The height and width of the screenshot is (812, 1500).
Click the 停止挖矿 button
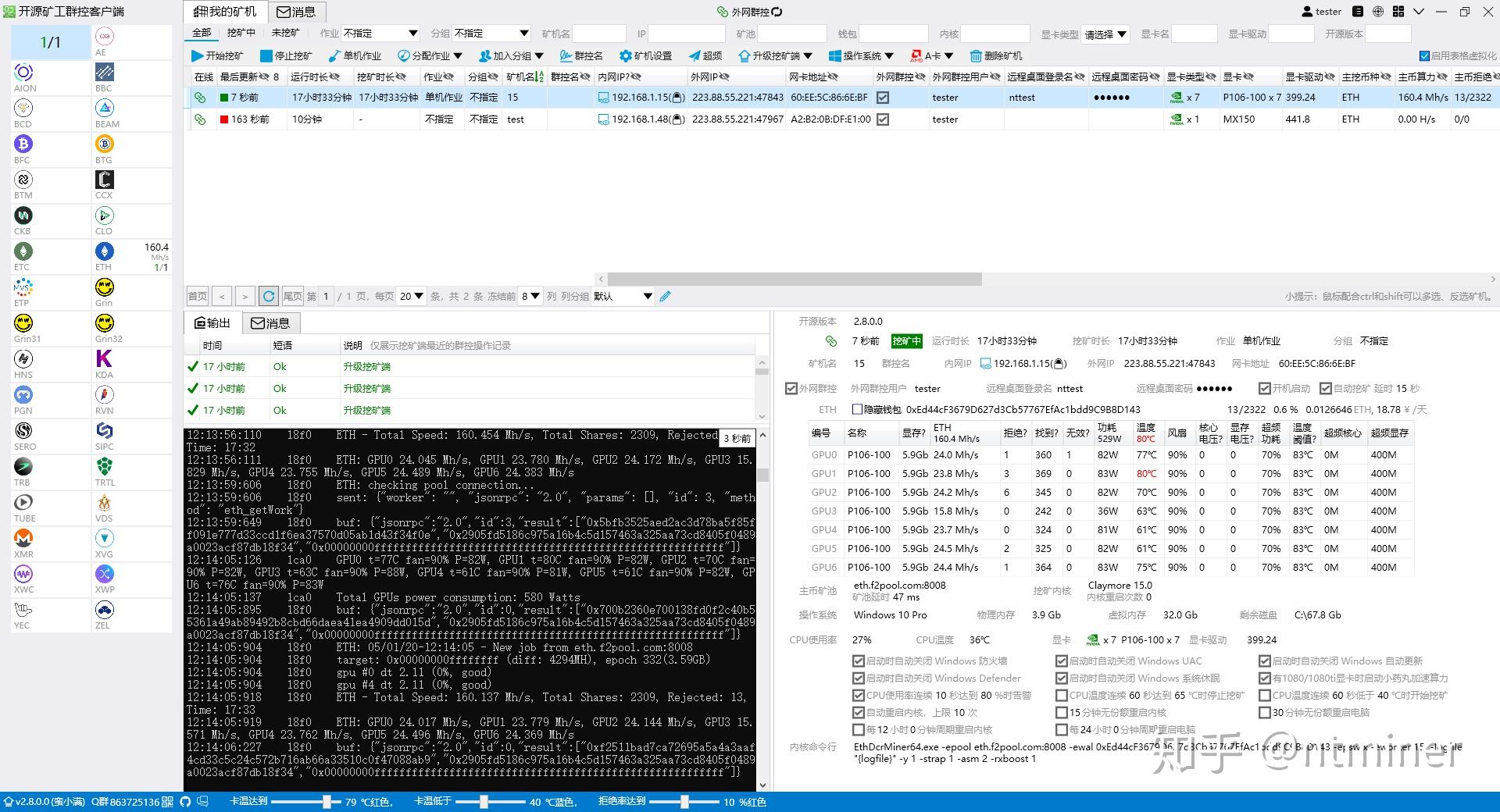pos(286,56)
